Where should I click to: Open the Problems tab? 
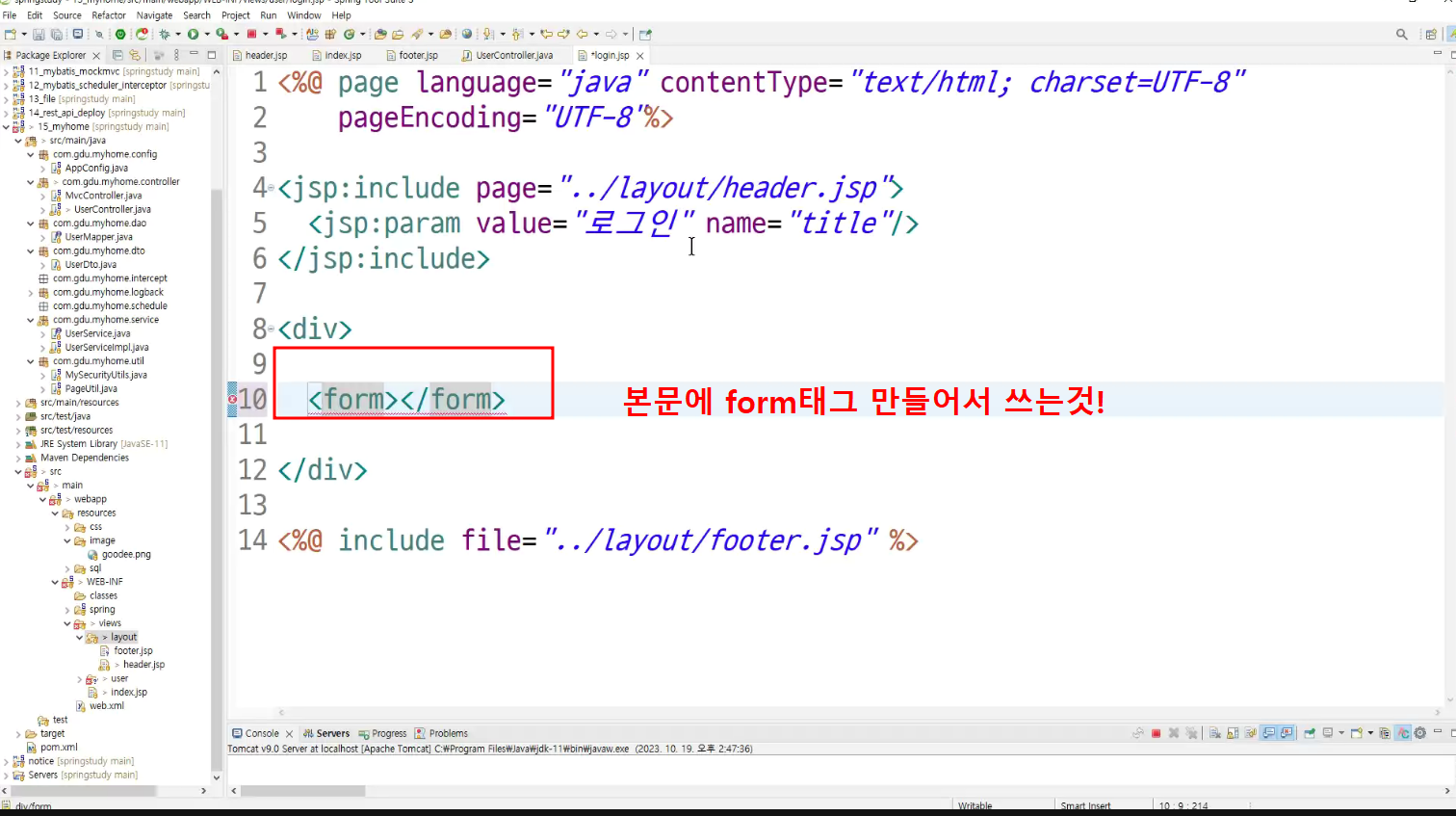(441, 733)
